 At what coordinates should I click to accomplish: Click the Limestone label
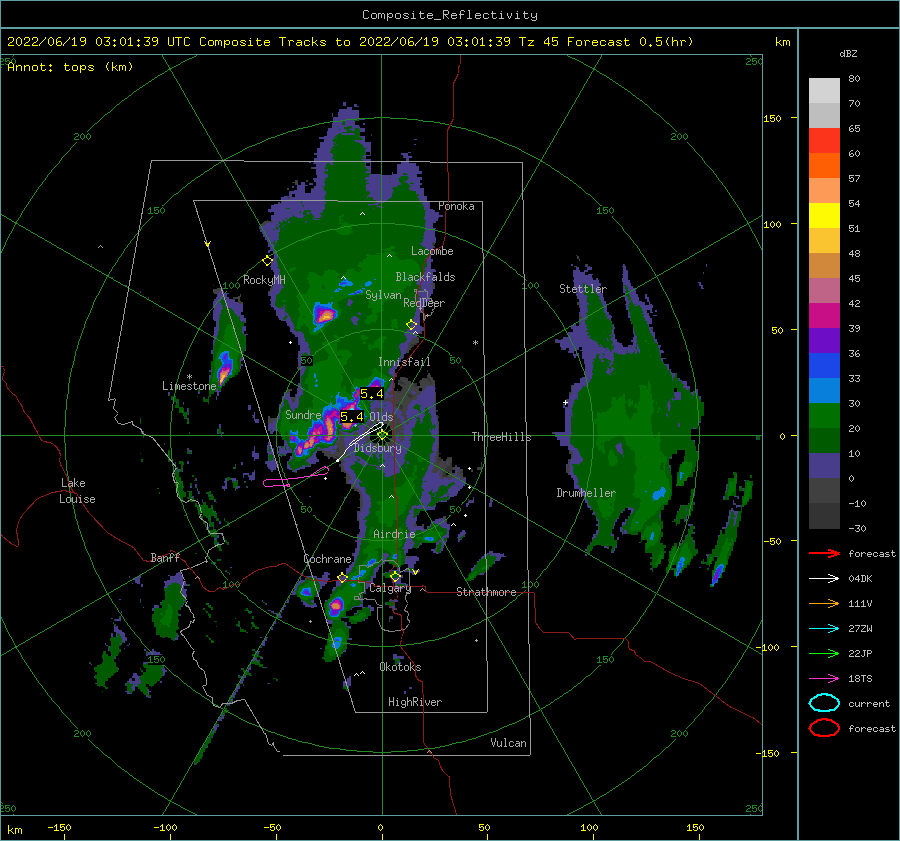189,386
